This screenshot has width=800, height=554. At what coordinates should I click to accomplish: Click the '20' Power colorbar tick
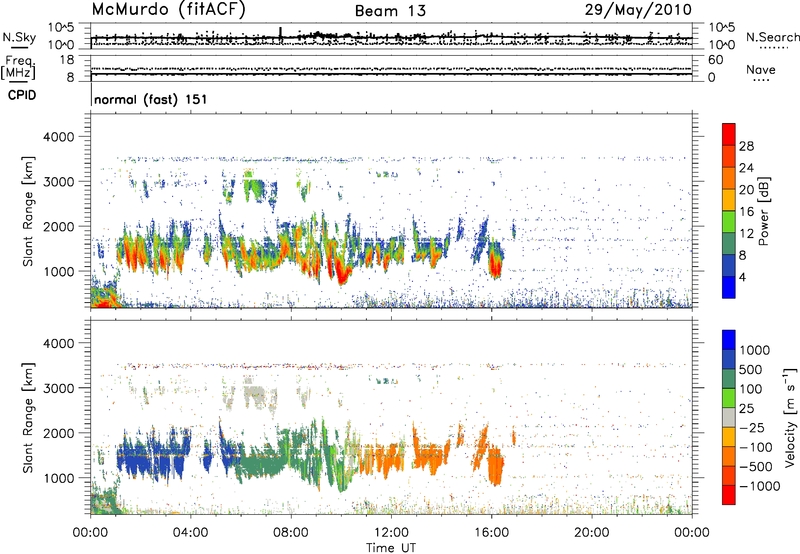tap(746, 190)
